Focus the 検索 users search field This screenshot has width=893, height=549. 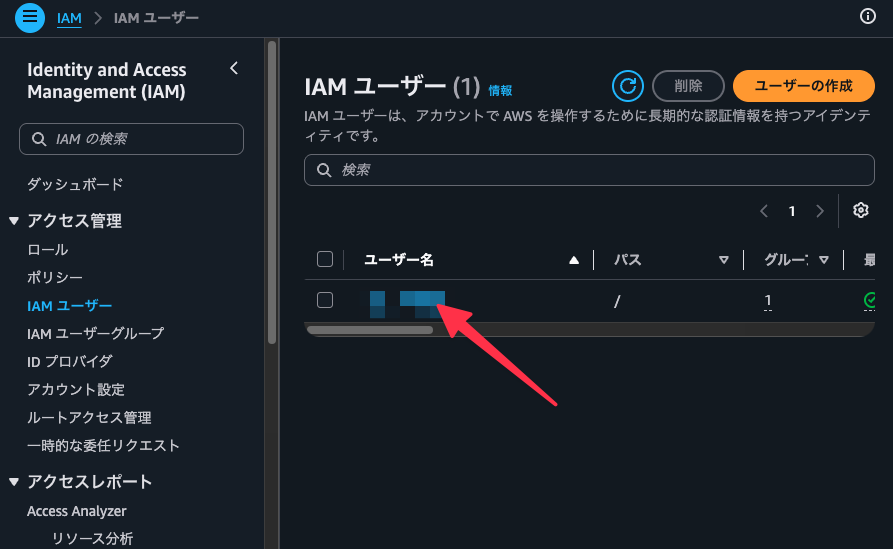tap(589, 170)
